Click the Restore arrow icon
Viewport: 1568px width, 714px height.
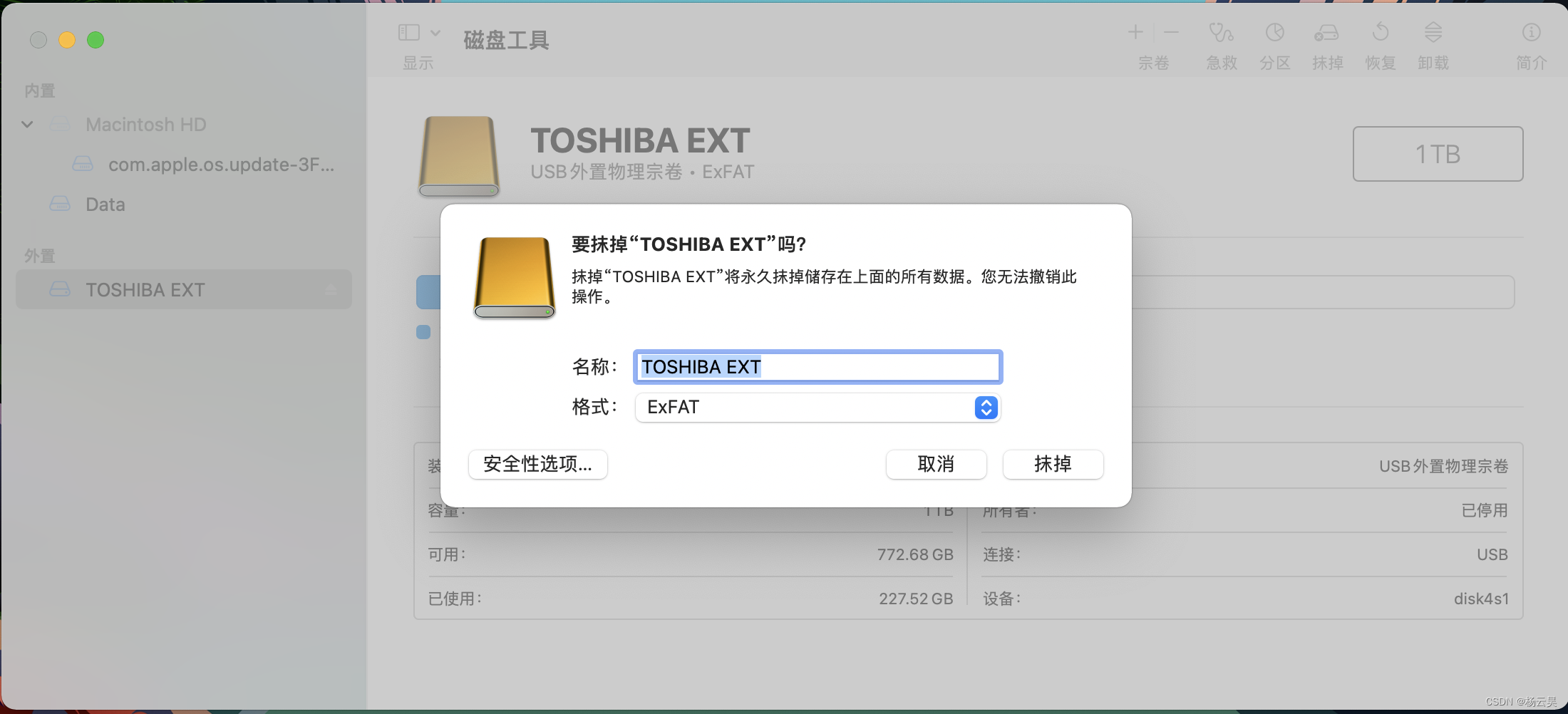1381,33
